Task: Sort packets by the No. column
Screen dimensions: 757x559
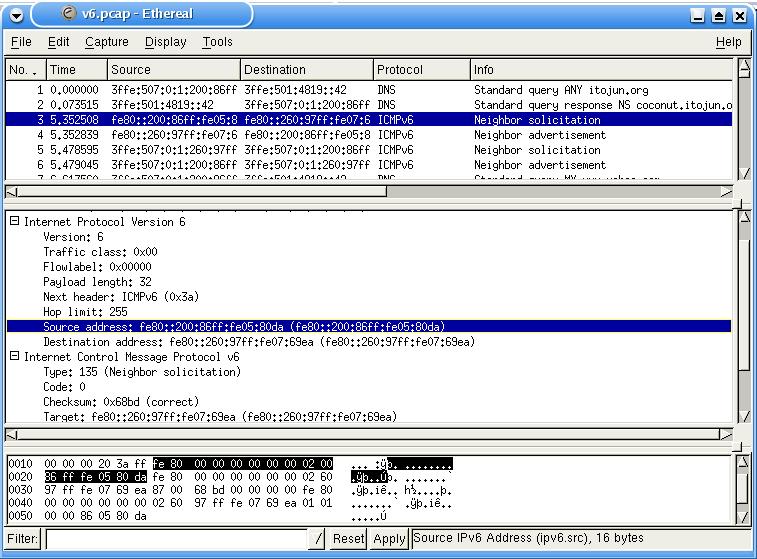Action: click(x=25, y=70)
